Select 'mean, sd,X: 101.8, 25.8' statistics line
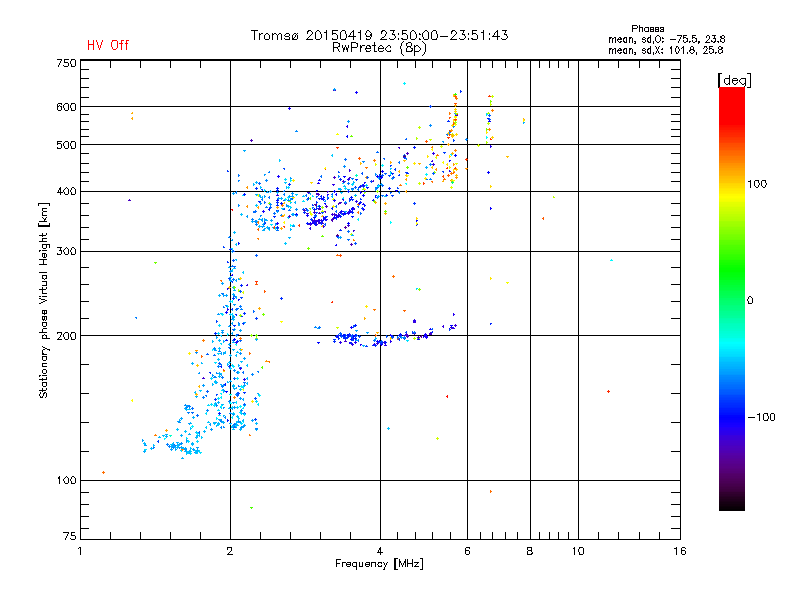This screenshot has height=600, width=800. pyautogui.click(x=665, y=50)
